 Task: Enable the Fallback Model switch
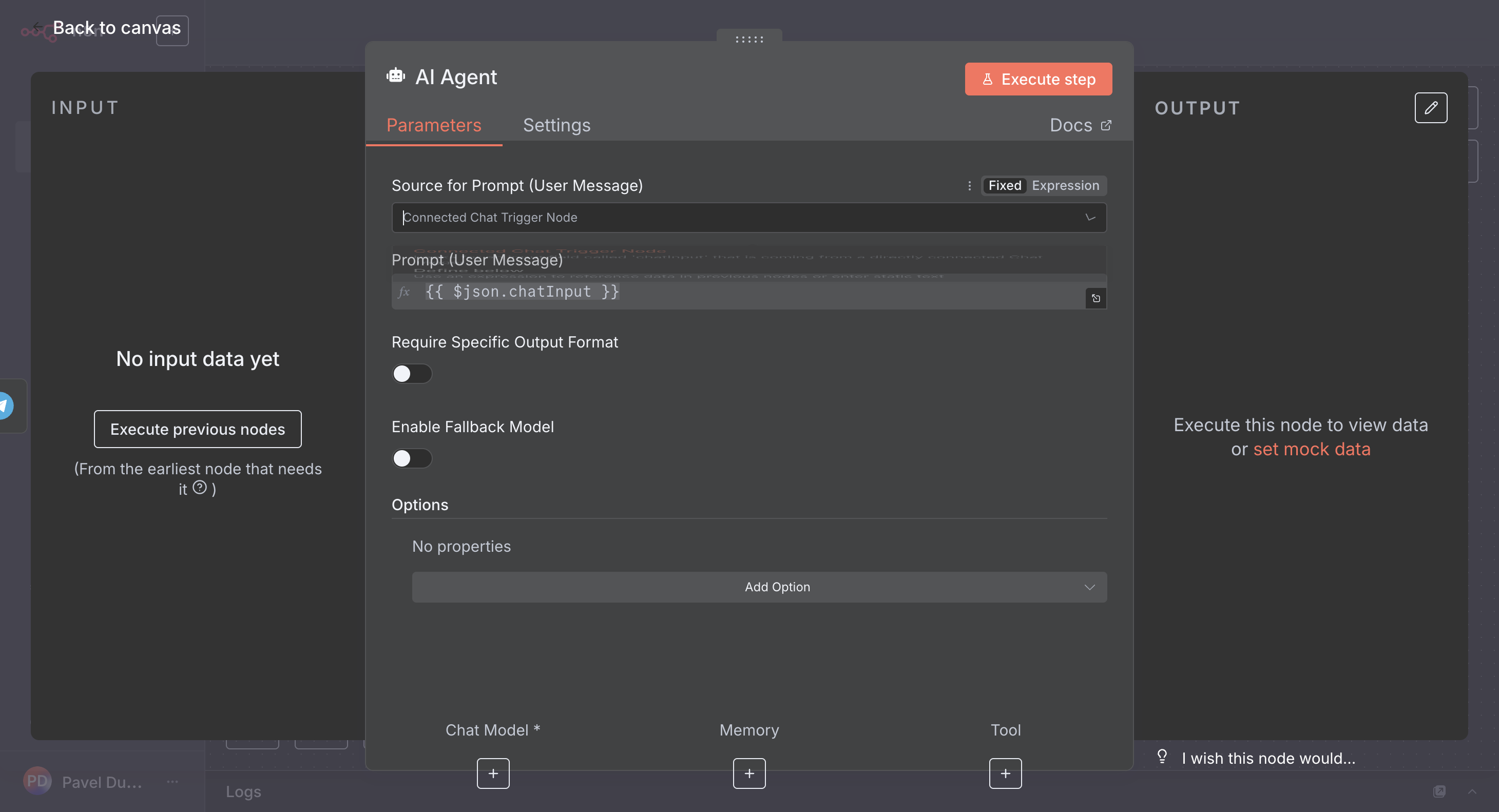pos(411,458)
